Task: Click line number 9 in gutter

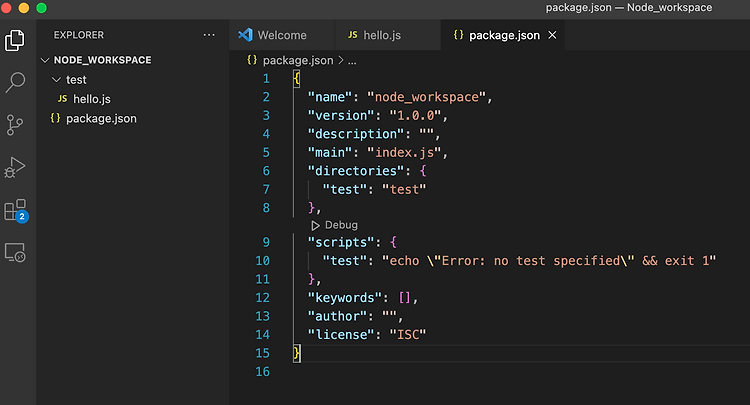Action: point(266,242)
